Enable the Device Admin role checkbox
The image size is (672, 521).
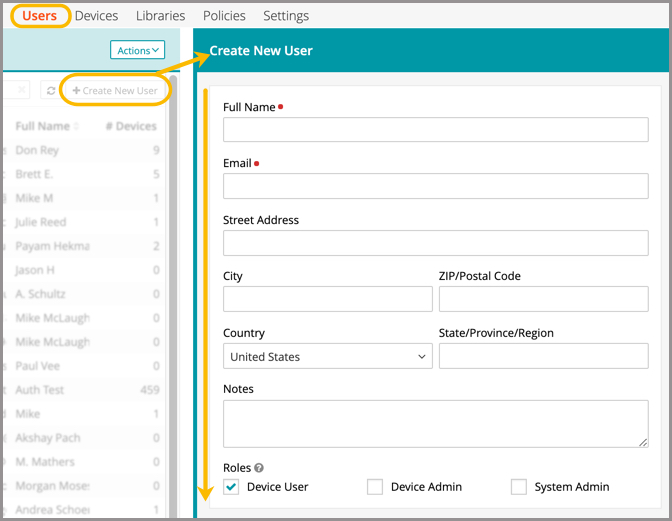click(x=375, y=487)
